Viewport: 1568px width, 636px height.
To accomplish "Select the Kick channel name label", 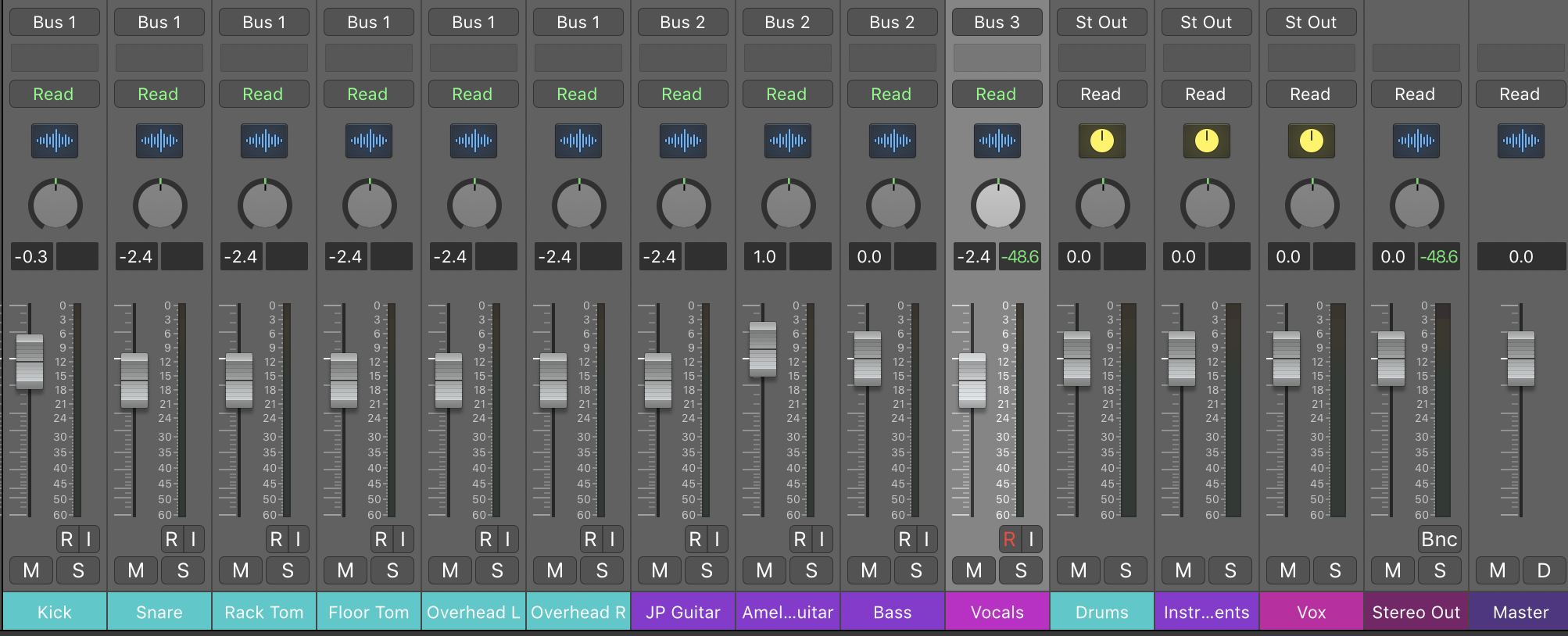I will (55, 612).
